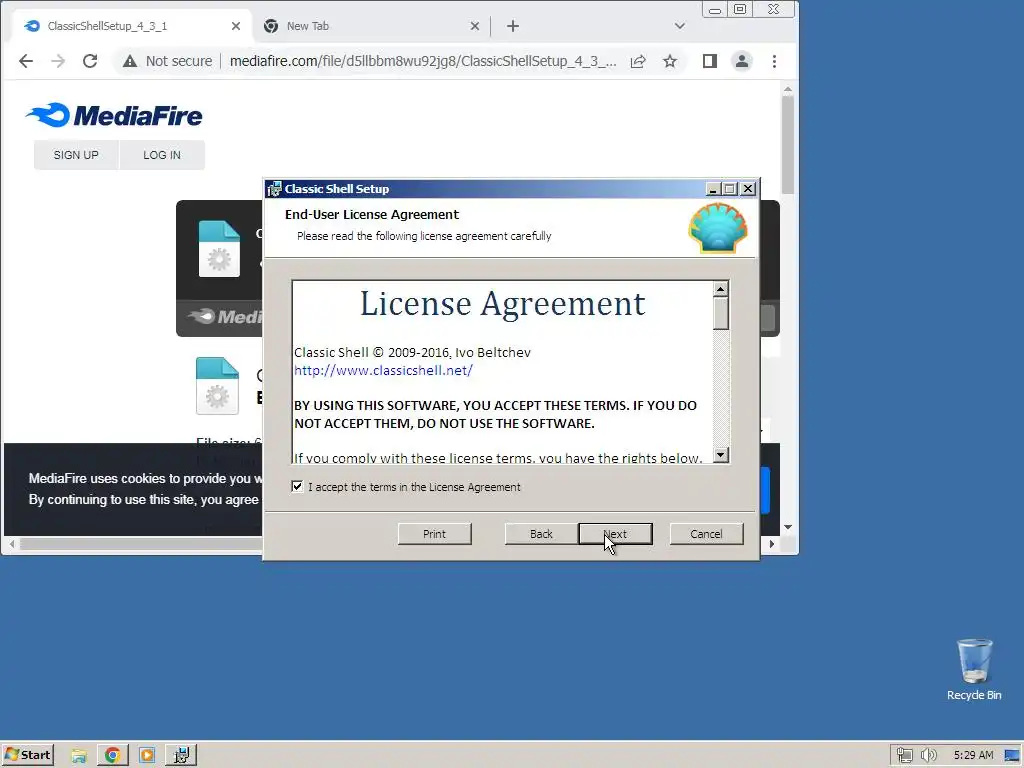The height and width of the screenshot is (768, 1024).
Task: Click the show desktop tray icon
Action: pyautogui.click(x=1012, y=756)
